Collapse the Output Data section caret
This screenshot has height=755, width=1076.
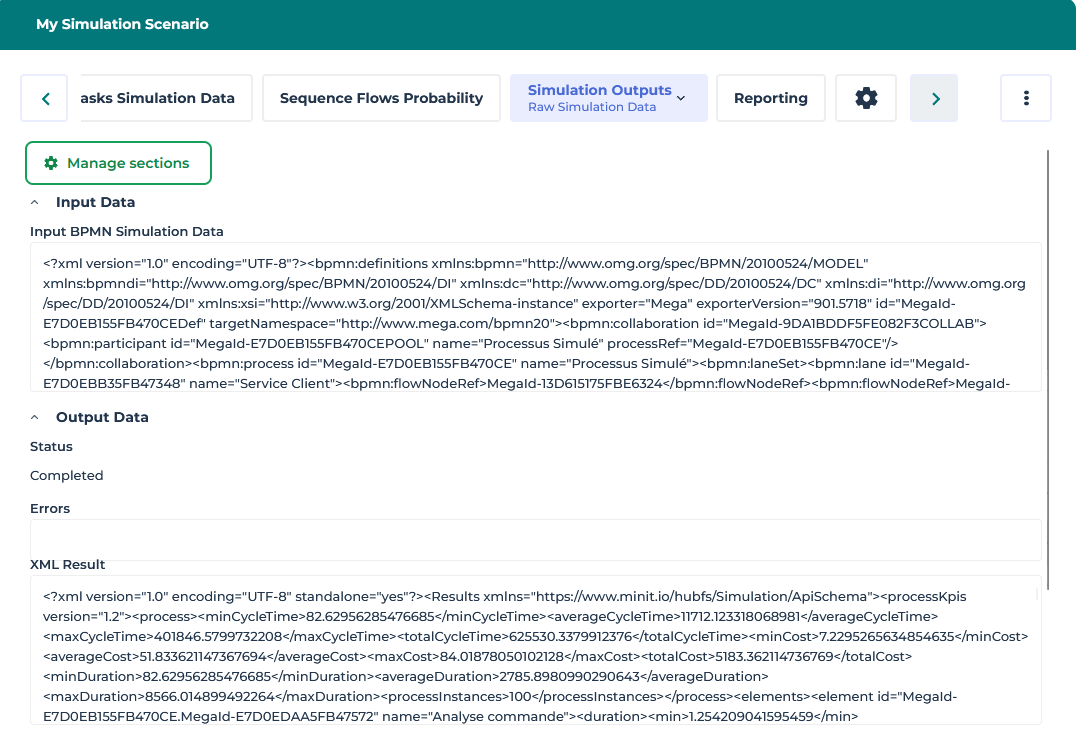point(35,418)
